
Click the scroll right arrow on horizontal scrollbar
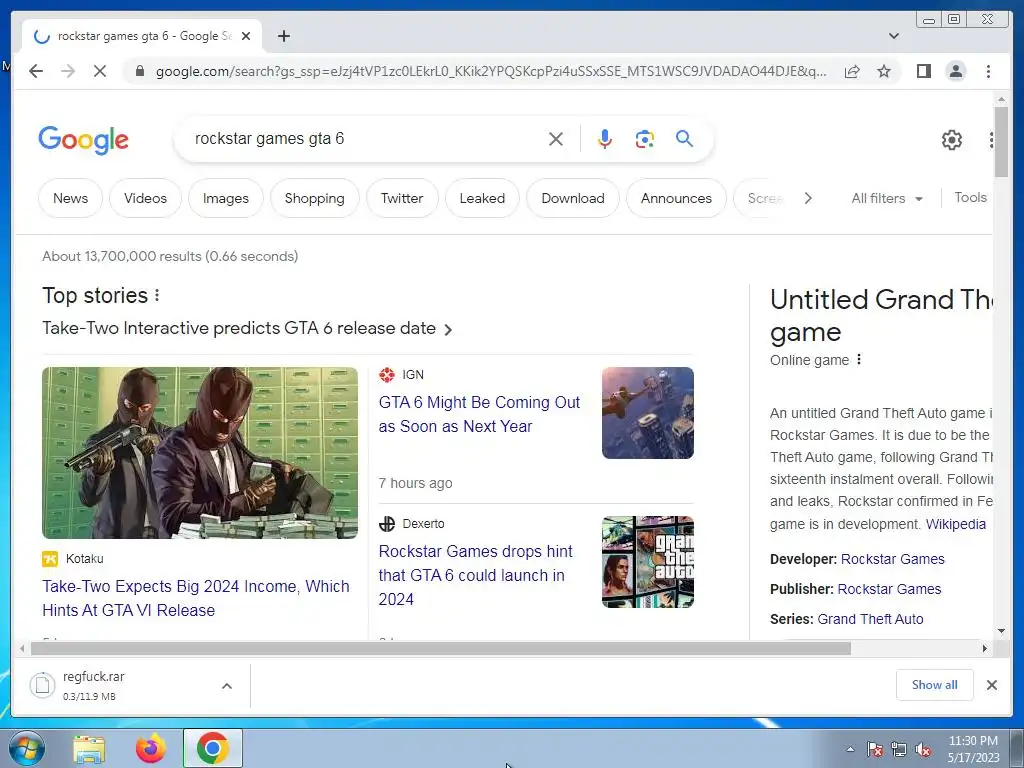[985, 648]
